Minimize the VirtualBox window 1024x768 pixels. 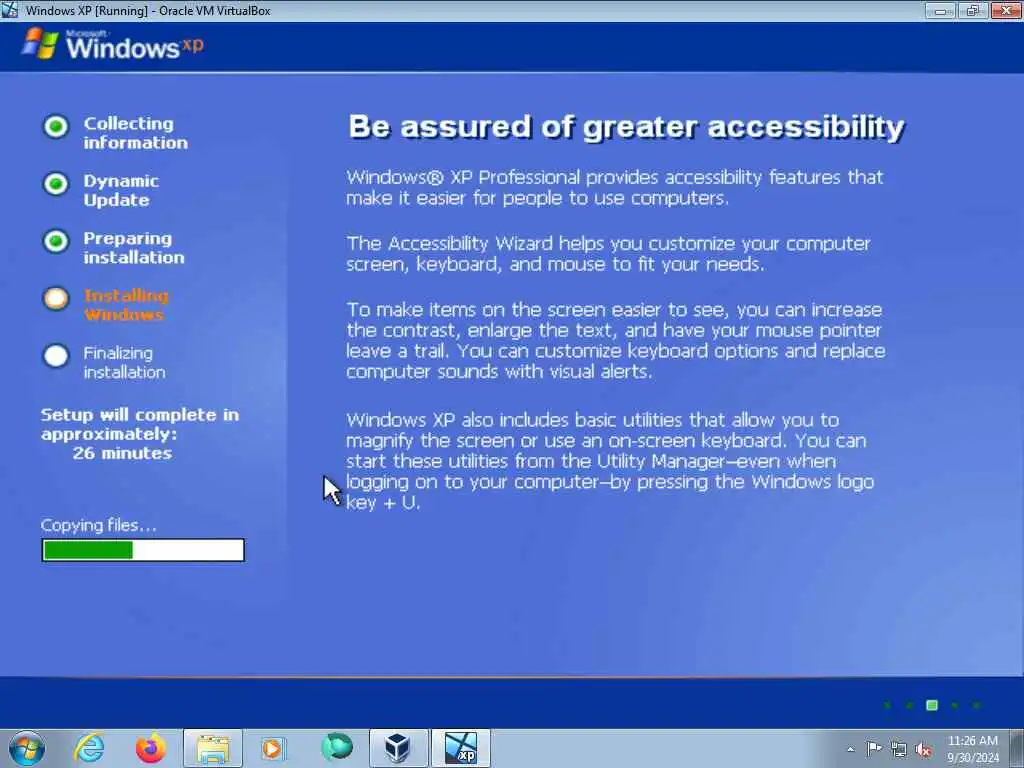tap(941, 10)
